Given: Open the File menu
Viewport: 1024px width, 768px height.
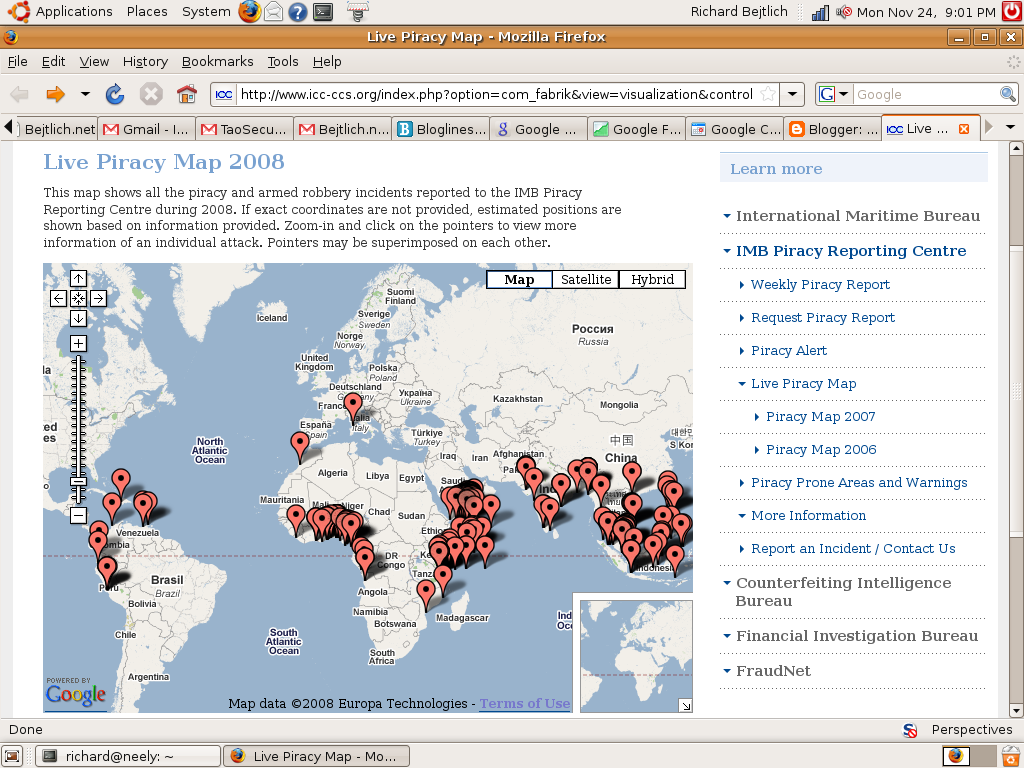Looking at the screenshot, I should click(18, 61).
